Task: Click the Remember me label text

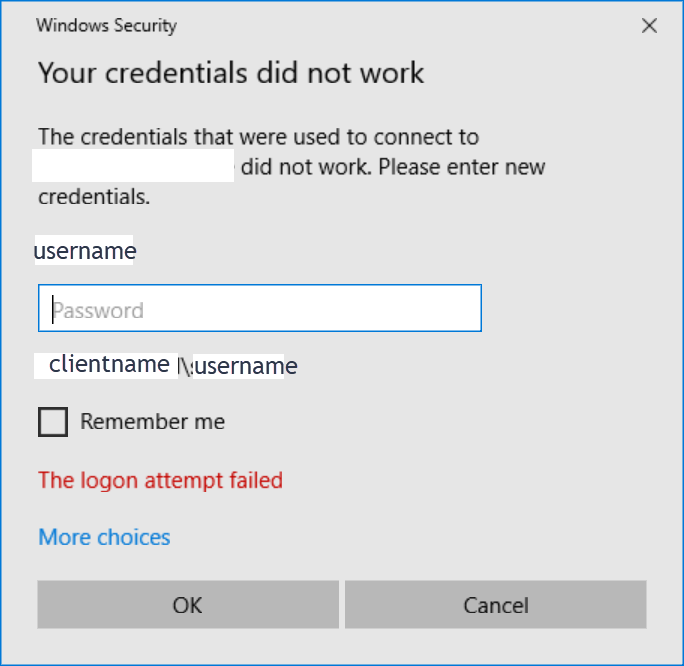Action: tap(152, 422)
